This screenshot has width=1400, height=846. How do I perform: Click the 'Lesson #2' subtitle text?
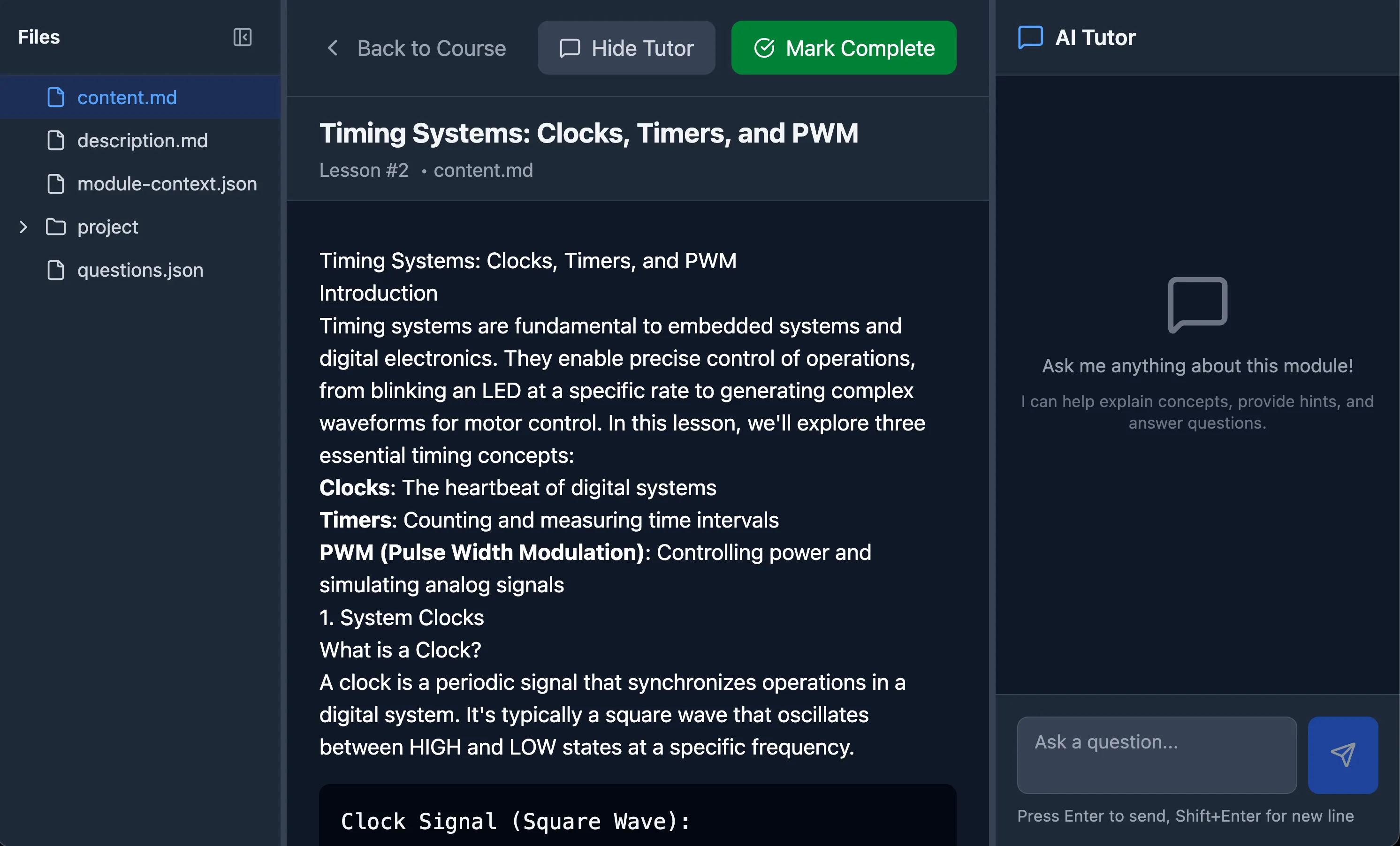364,170
